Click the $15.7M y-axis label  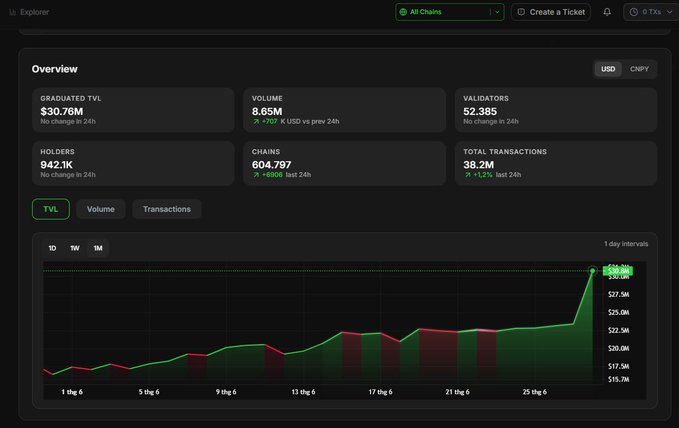click(x=618, y=379)
